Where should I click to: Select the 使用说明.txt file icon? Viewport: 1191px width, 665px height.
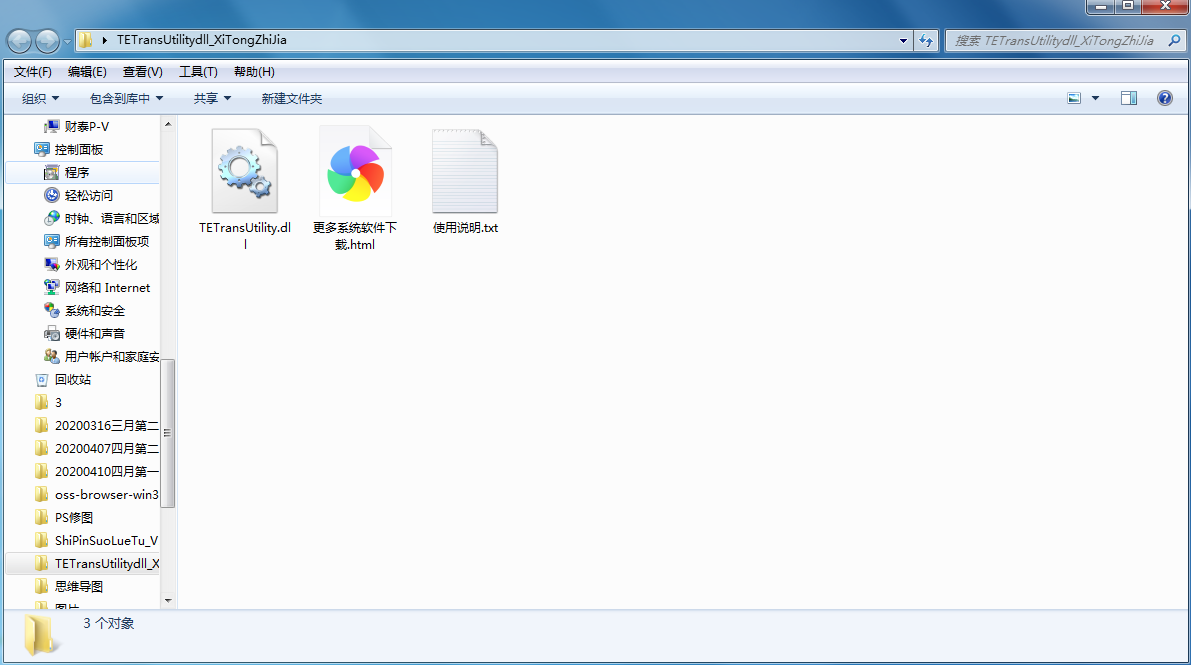pos(465,171)
